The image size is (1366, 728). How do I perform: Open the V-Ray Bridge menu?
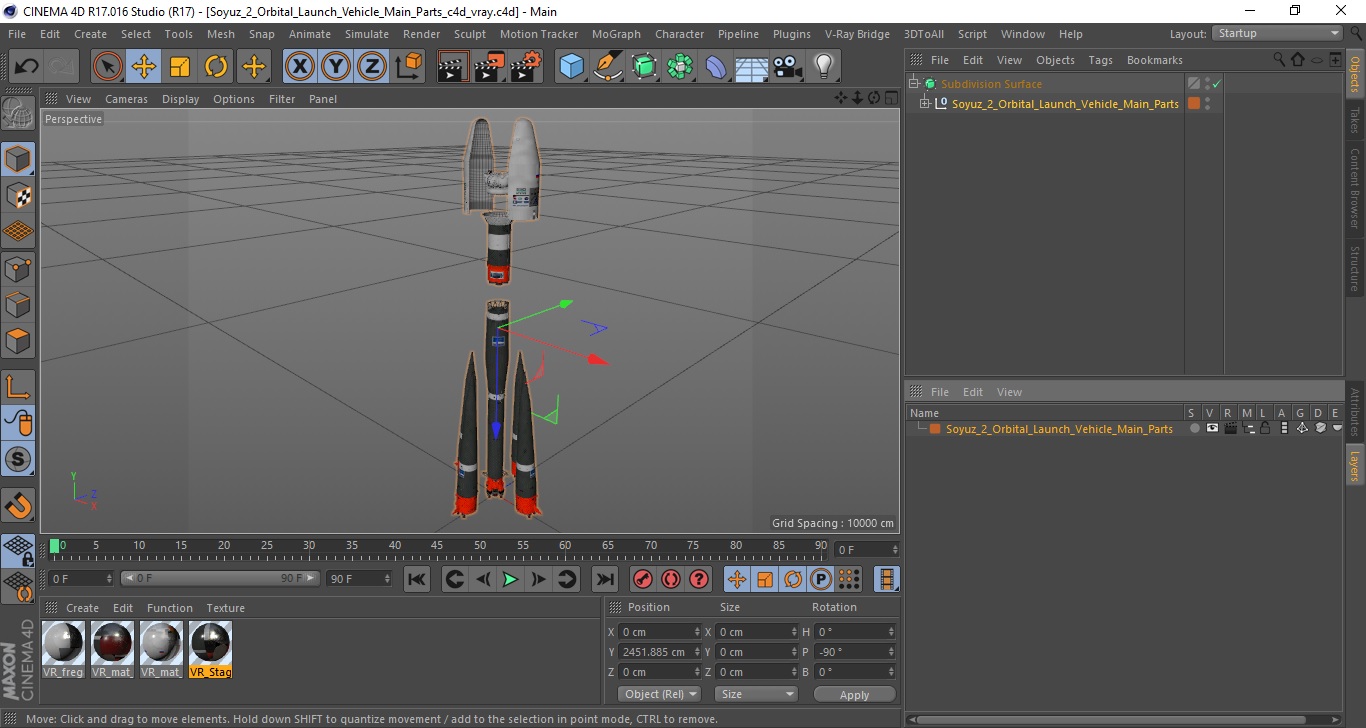[x=857, y=34]
